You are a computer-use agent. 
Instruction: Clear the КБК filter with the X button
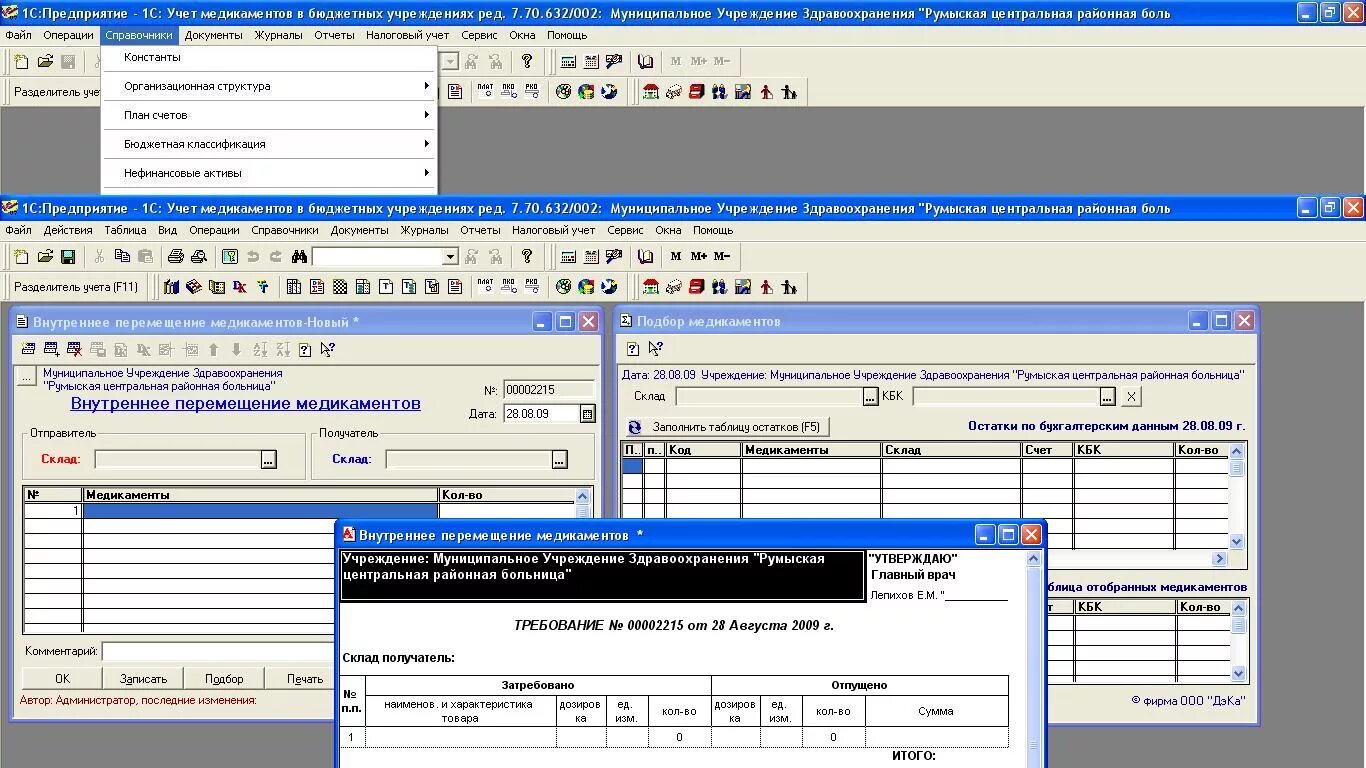(x=1131, y=397)
